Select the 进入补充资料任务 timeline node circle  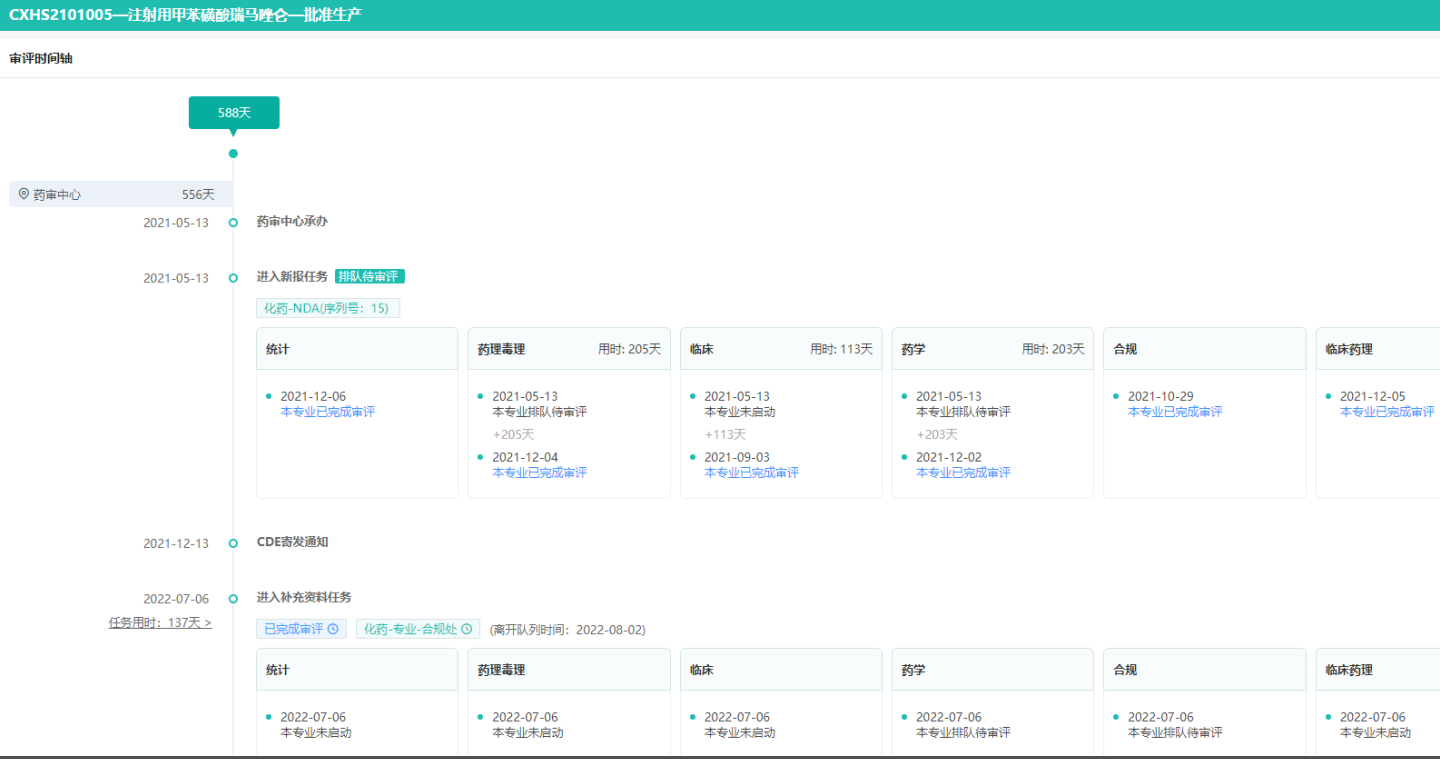click(x=233, y=599)
